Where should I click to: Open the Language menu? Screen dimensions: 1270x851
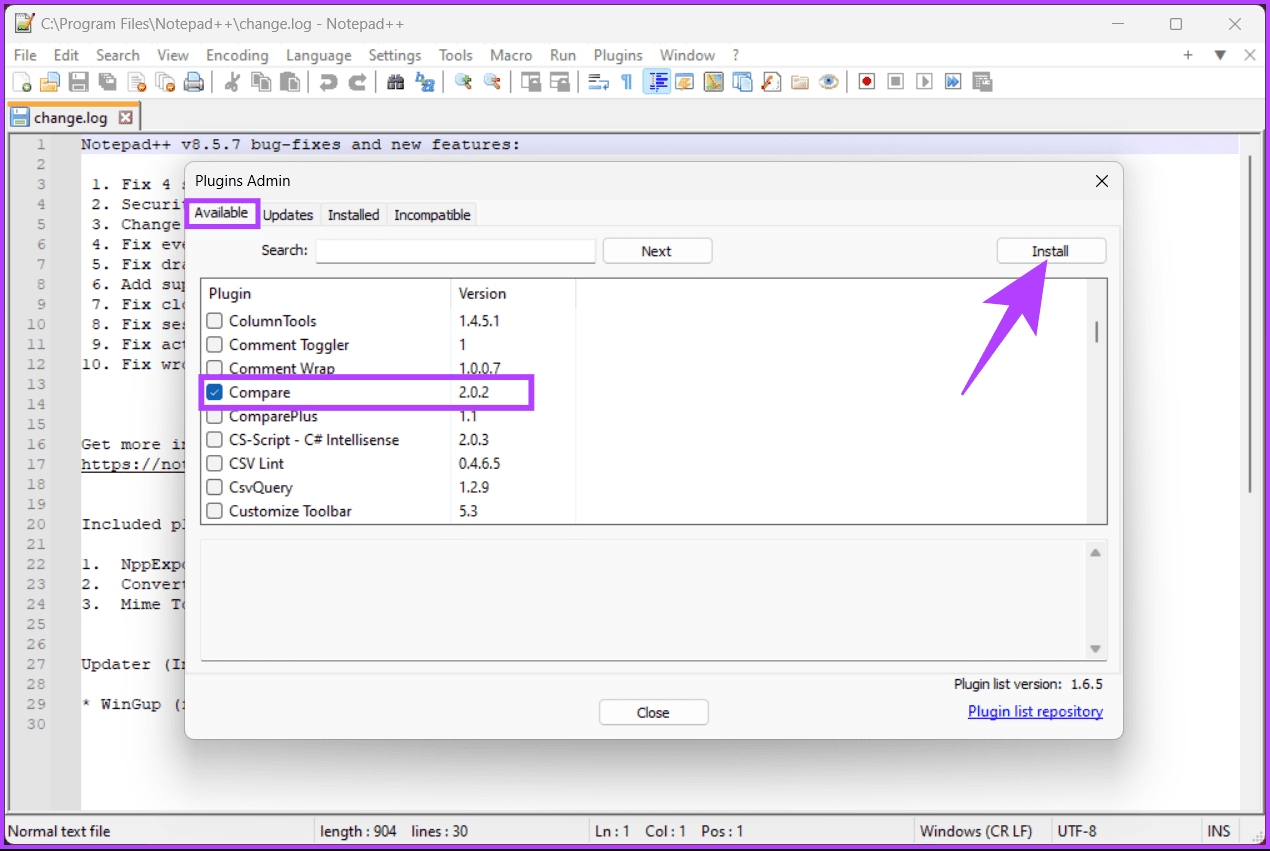click(x=318, y=55)
